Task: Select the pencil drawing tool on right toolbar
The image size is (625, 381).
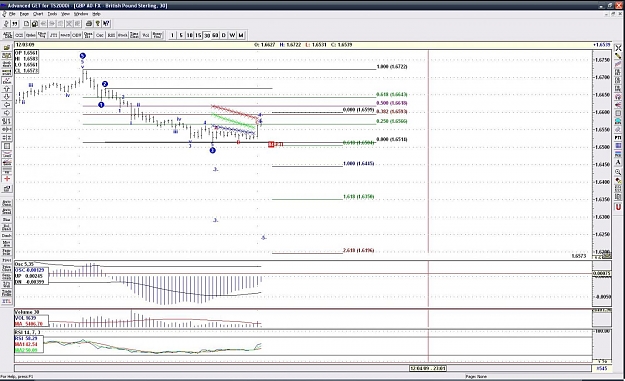Action: click(x=618, y=56)
